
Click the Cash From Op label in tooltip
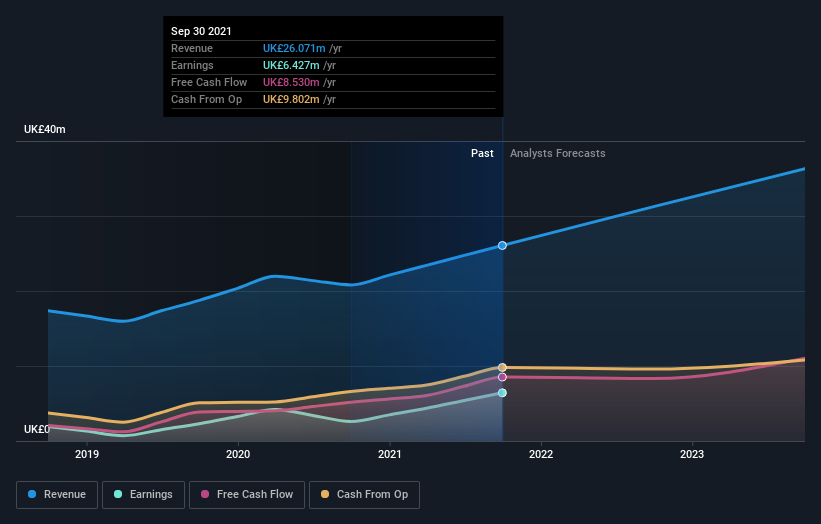206,99
